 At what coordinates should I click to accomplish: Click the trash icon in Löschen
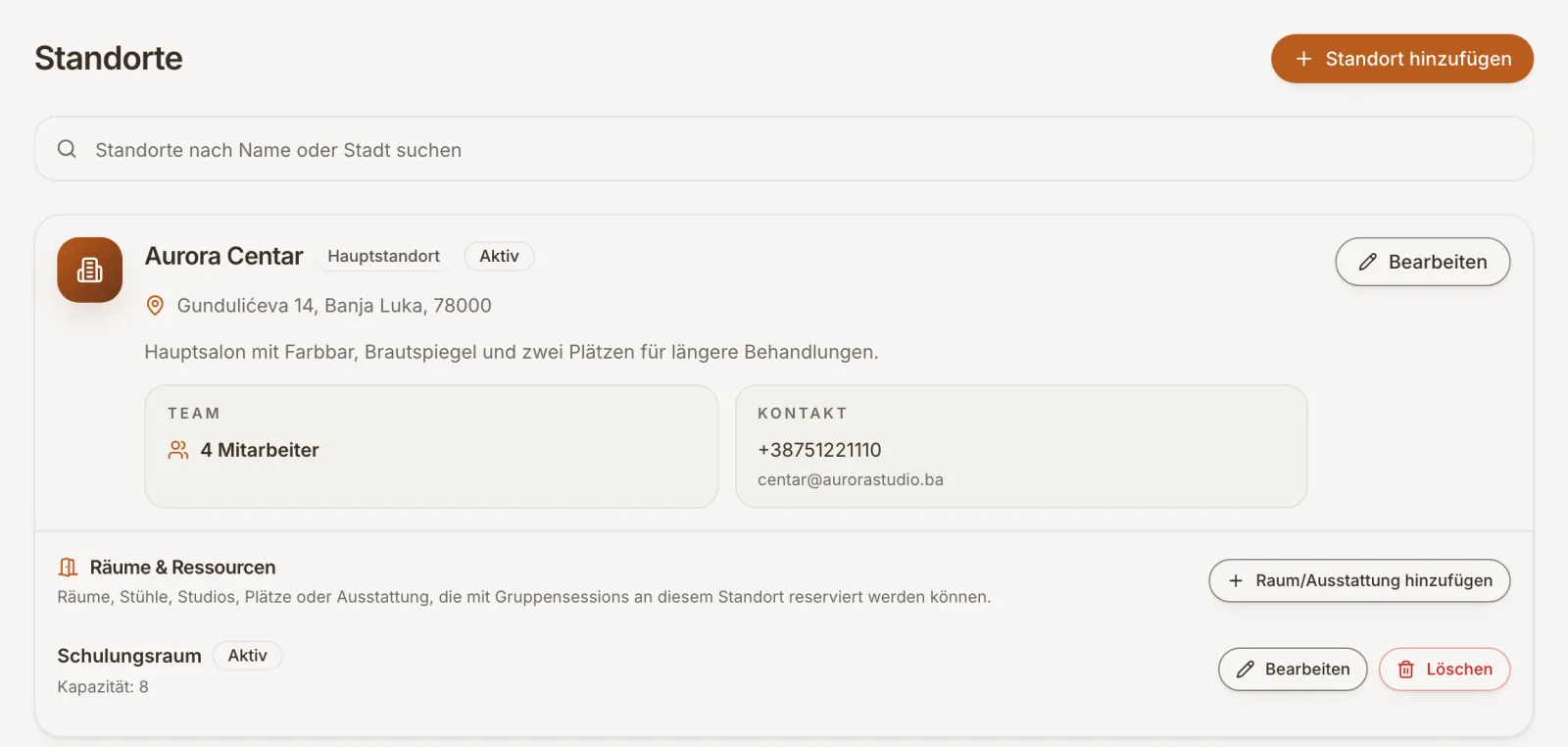pyautogui.click(x=1406, y=669)
